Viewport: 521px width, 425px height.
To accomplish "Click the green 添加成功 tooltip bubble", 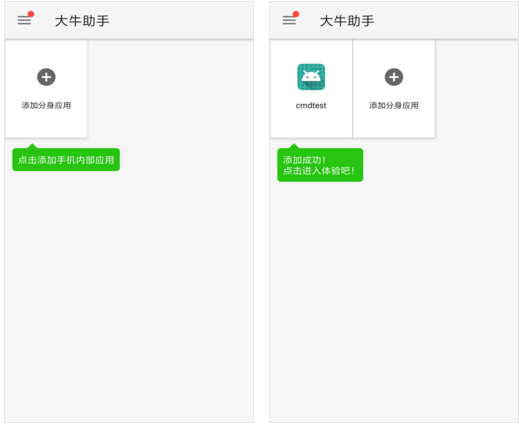I will point(320,165).
